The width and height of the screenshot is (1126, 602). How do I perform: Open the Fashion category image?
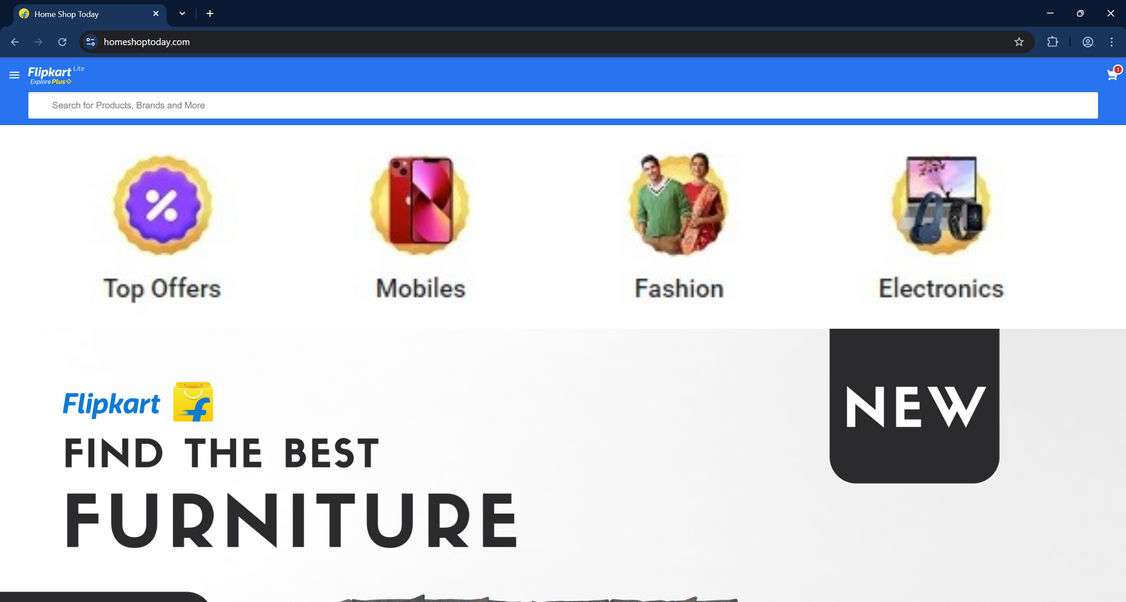coord(679,203)
